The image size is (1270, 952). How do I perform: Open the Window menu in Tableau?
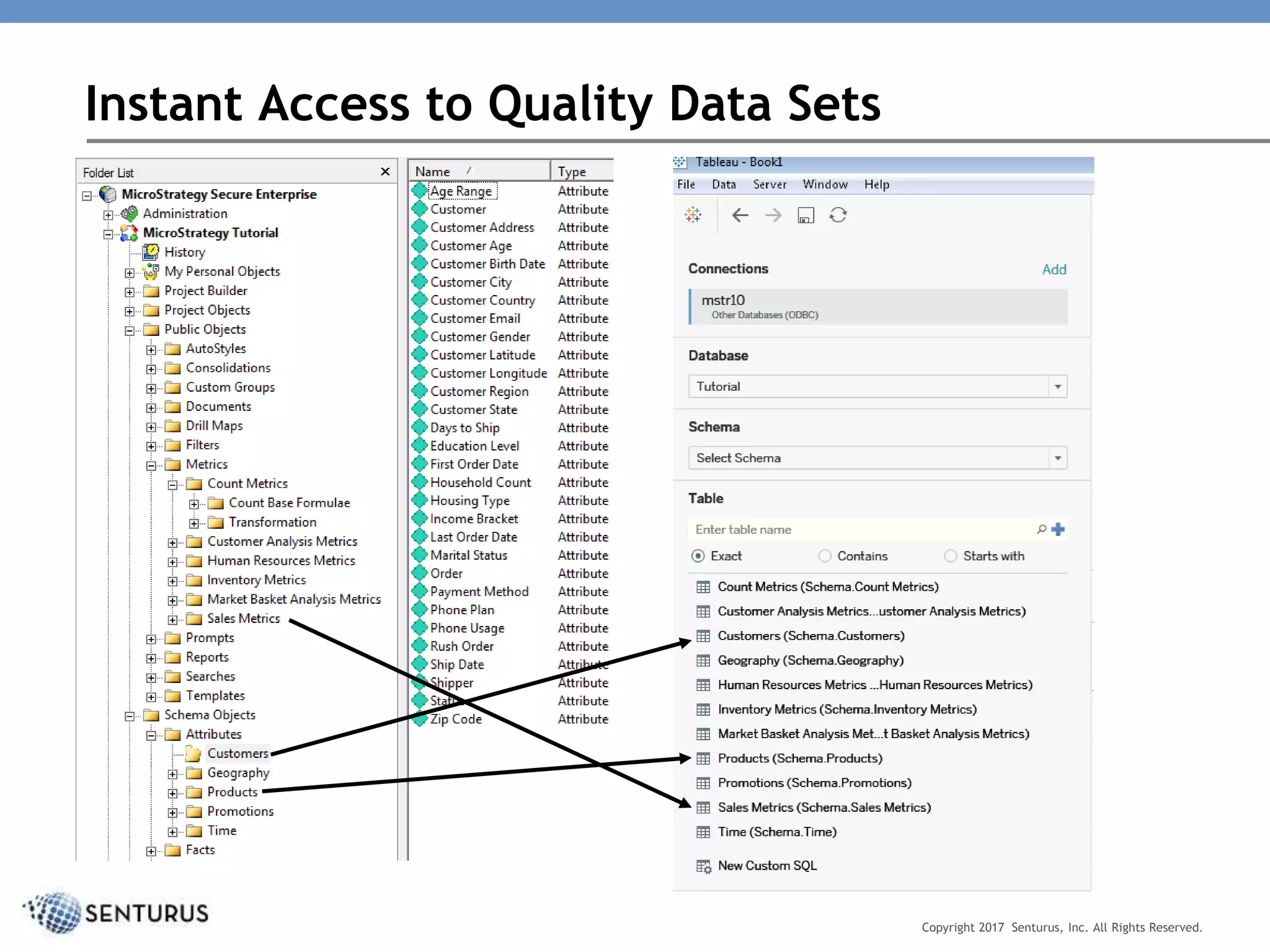coord(825,185)
